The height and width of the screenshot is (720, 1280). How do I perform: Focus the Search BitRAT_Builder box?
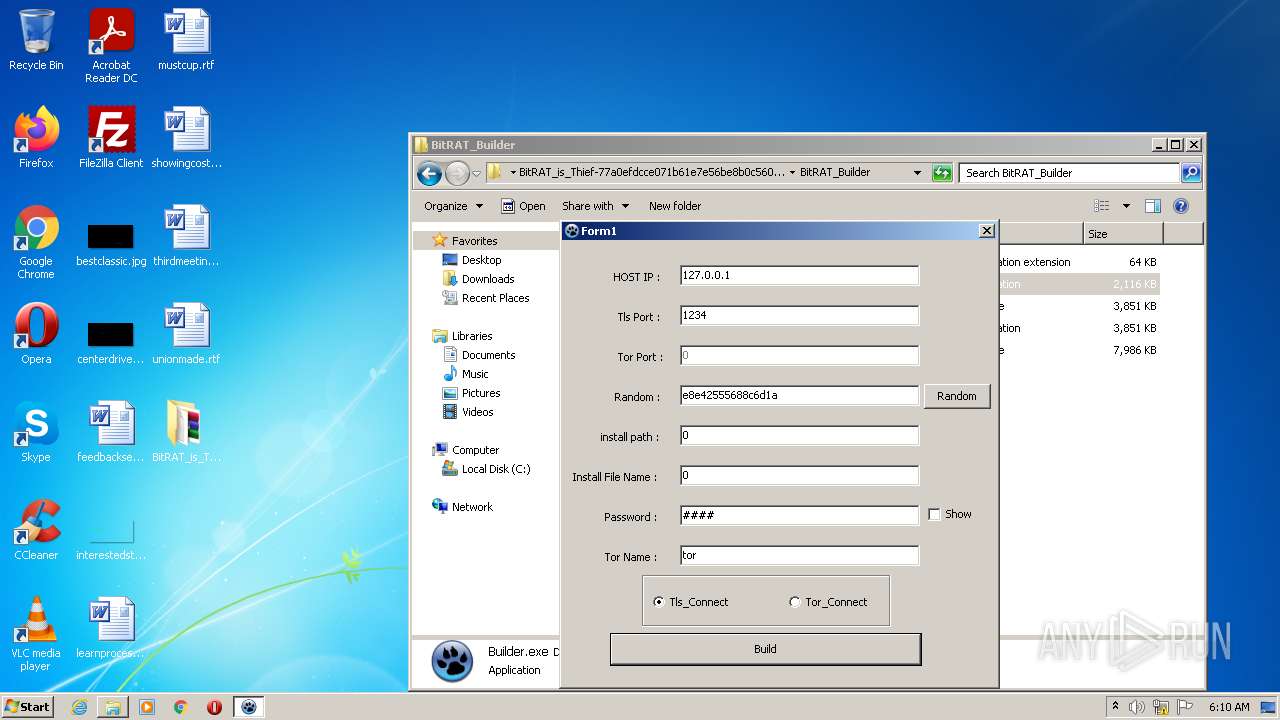pyautogui.click(x=1069, y=173)
